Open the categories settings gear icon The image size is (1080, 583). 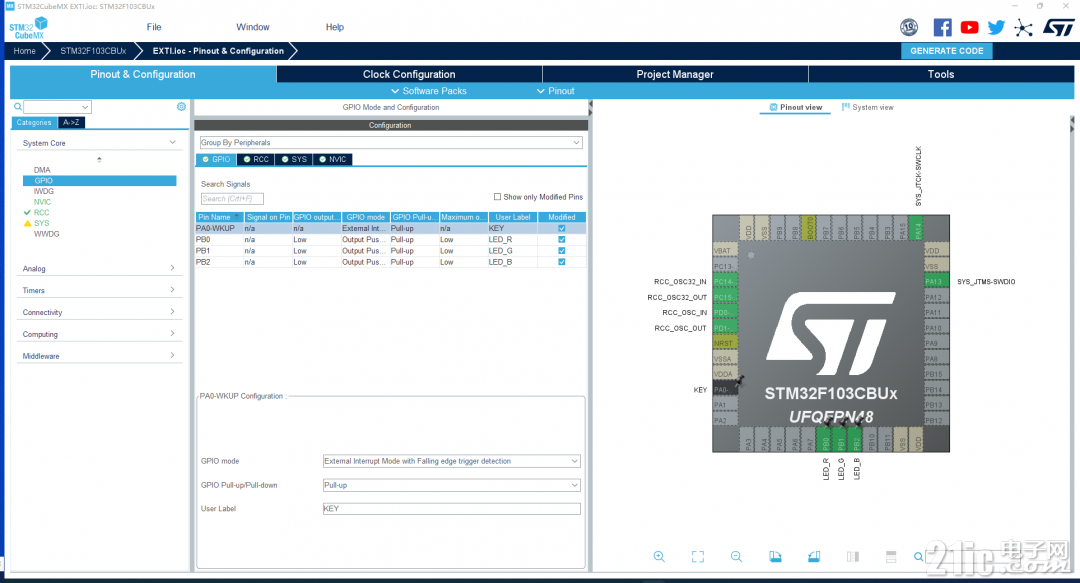click(181, 107)
